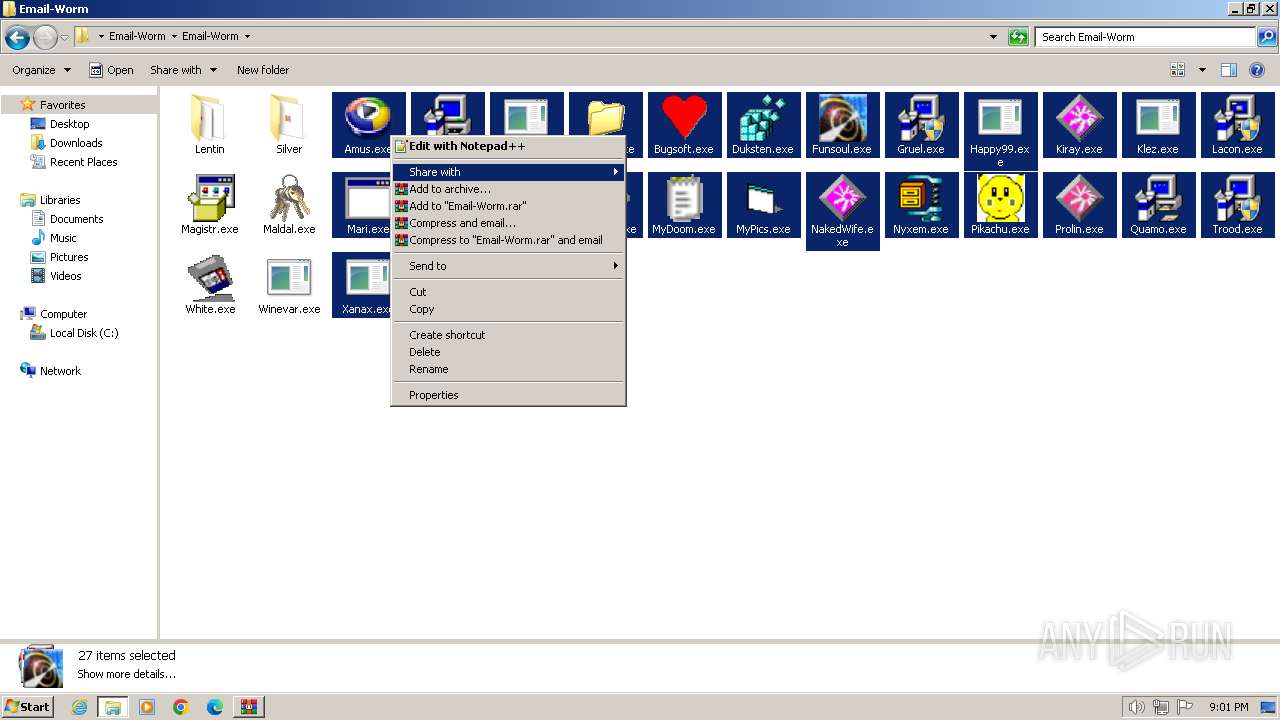1280x720 pixels.
Task: Select the Magistr.exe file icon
Action: point(210,205)
